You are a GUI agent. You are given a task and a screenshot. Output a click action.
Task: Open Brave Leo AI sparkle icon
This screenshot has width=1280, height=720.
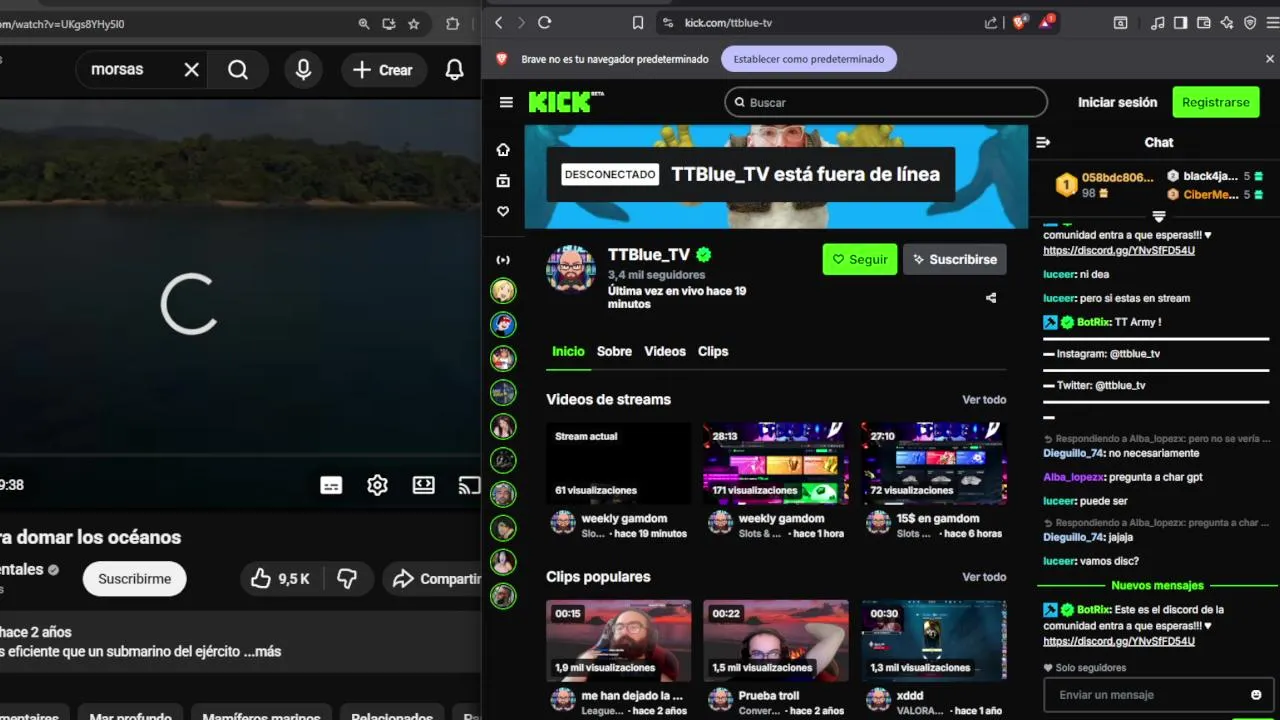pyautogui.click(x=1227, y=23)
